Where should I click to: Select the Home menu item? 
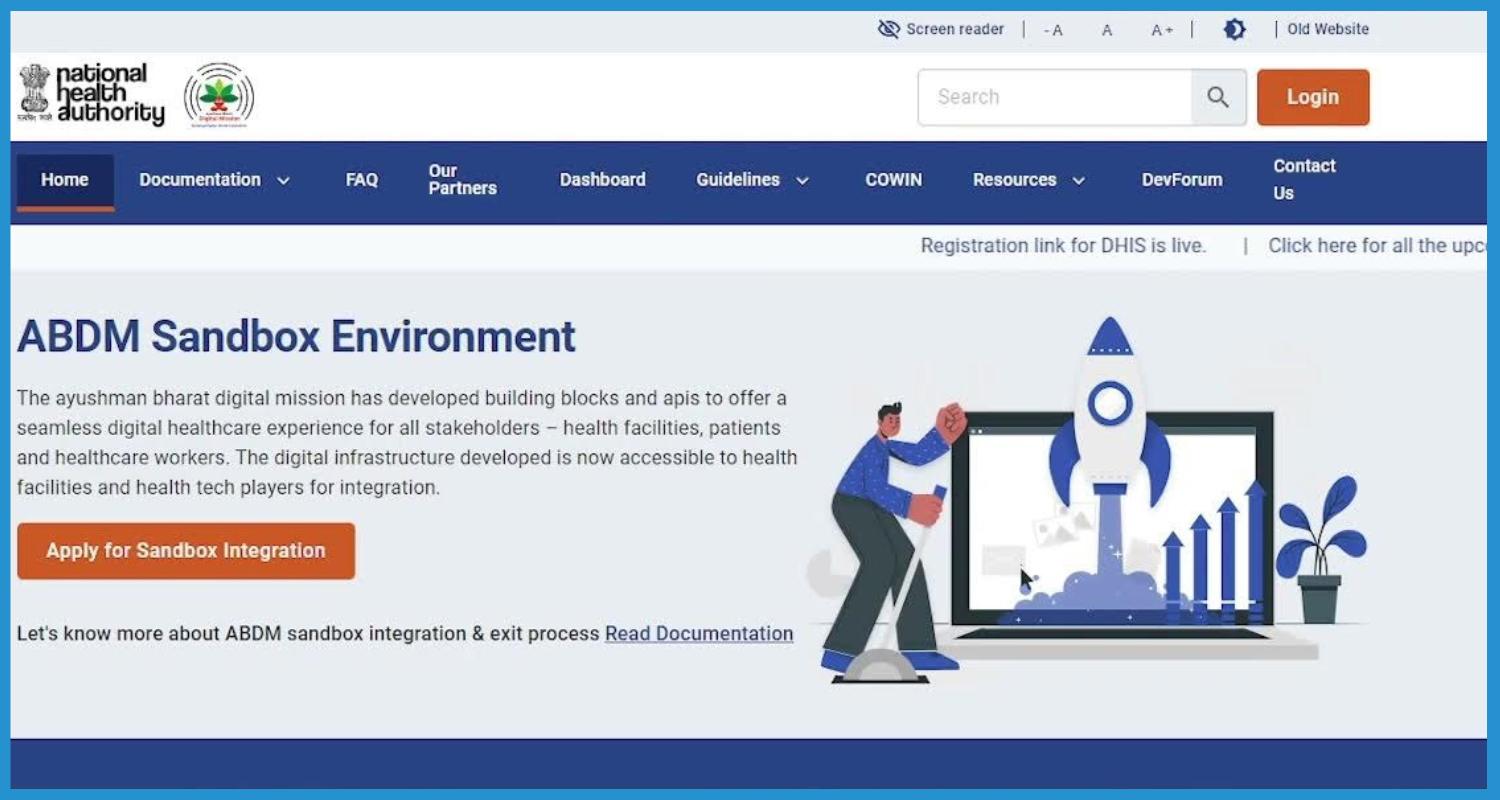pos(65,181)
